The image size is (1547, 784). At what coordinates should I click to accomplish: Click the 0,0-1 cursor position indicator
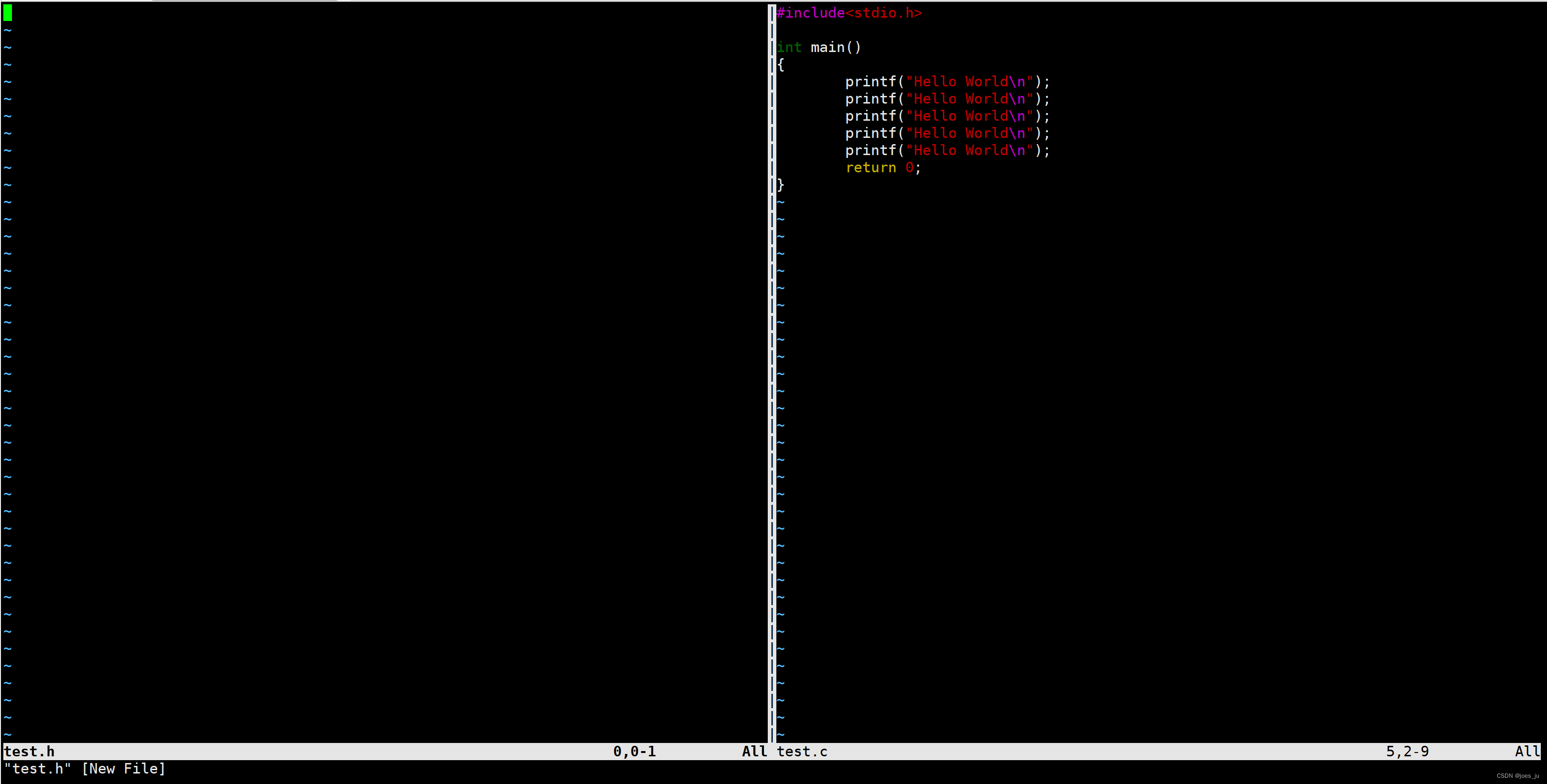634,752
